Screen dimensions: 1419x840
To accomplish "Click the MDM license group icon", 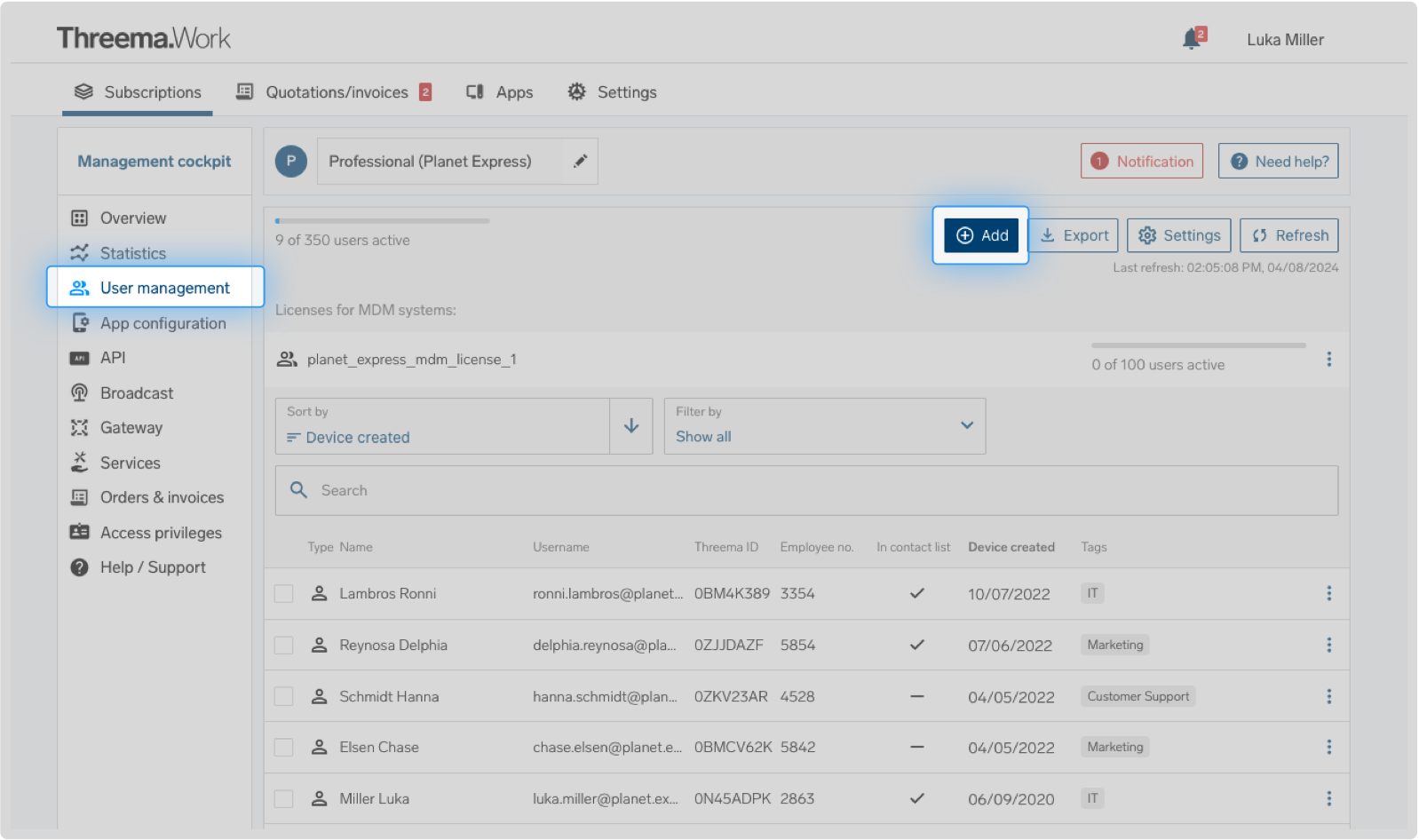I will pyautogui.click(x=287, y=359).
